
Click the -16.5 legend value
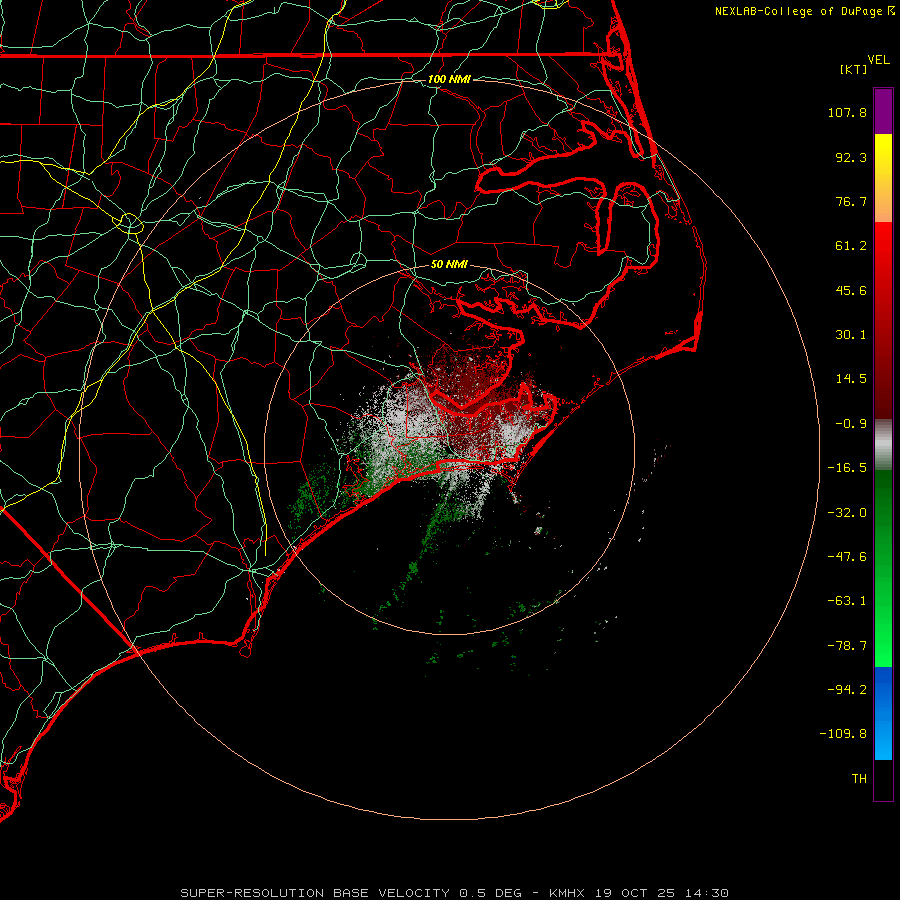pyautogui.click(x=847, y=468)
